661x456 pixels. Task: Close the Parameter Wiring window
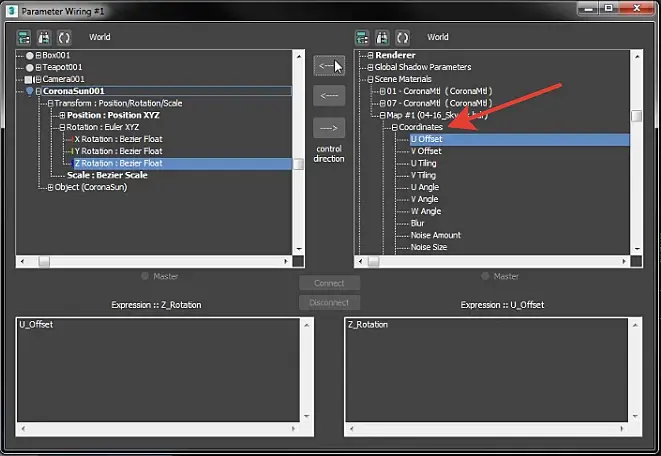point(637,8)
